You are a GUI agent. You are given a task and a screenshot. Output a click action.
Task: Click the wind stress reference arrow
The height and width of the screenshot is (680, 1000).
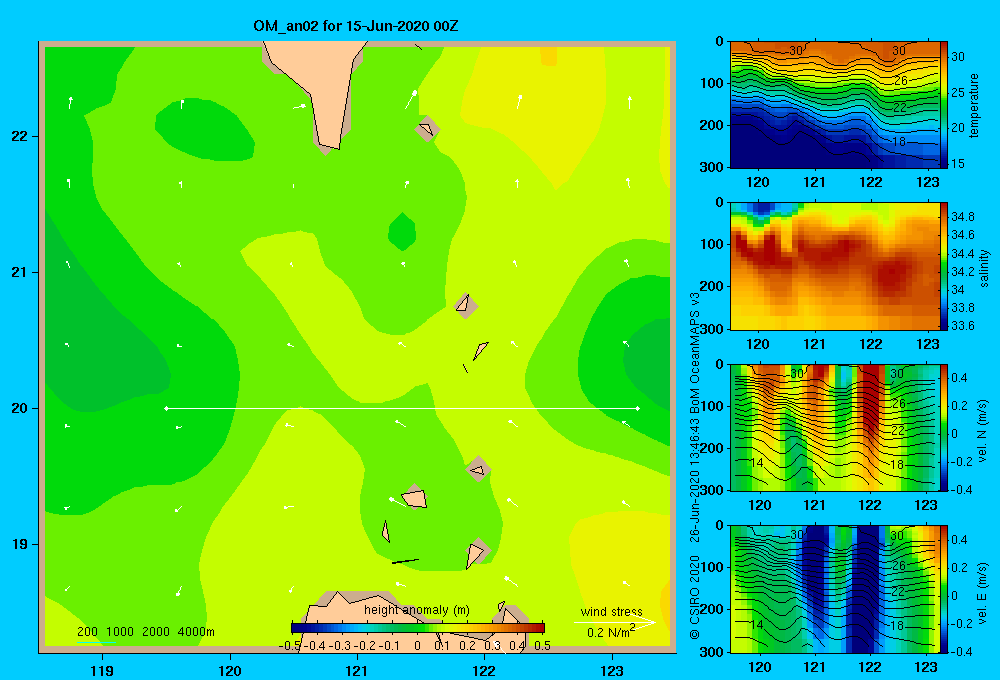coord(615,623)
